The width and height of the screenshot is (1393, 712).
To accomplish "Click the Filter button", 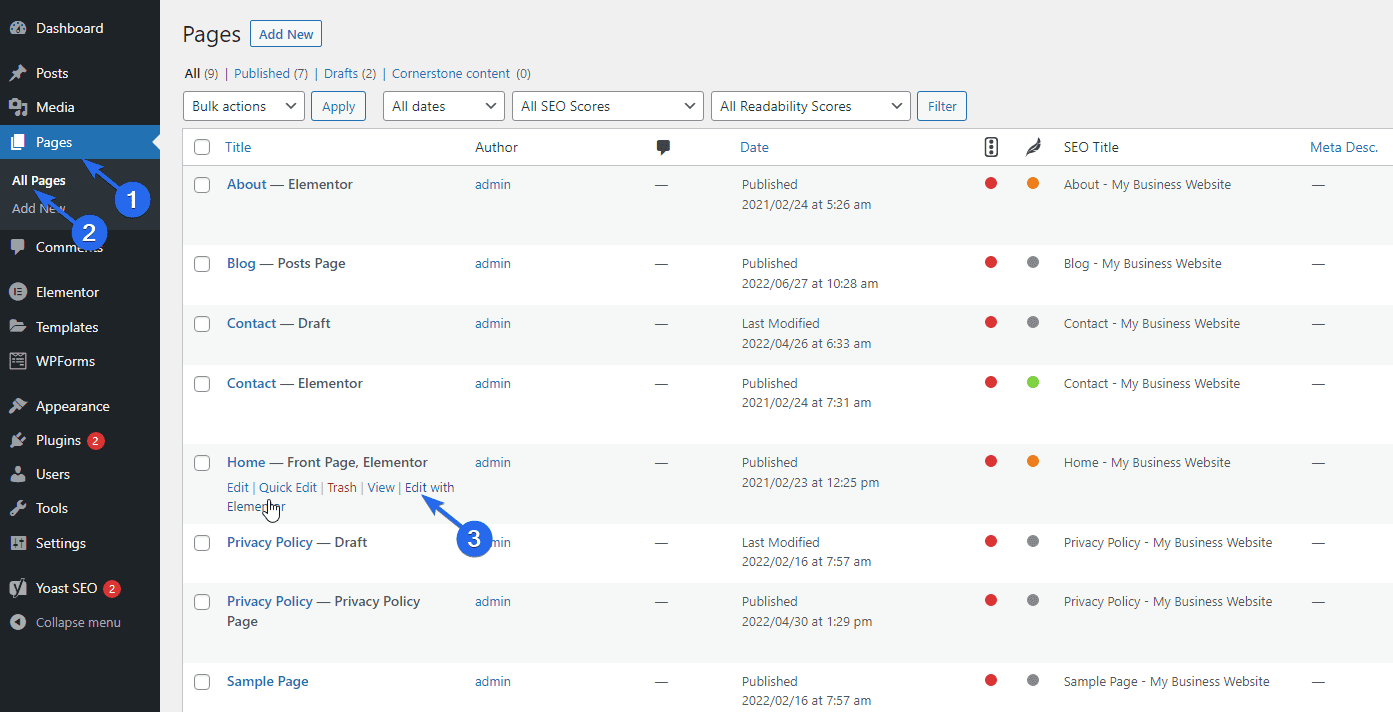I will [x=942, y=106].
